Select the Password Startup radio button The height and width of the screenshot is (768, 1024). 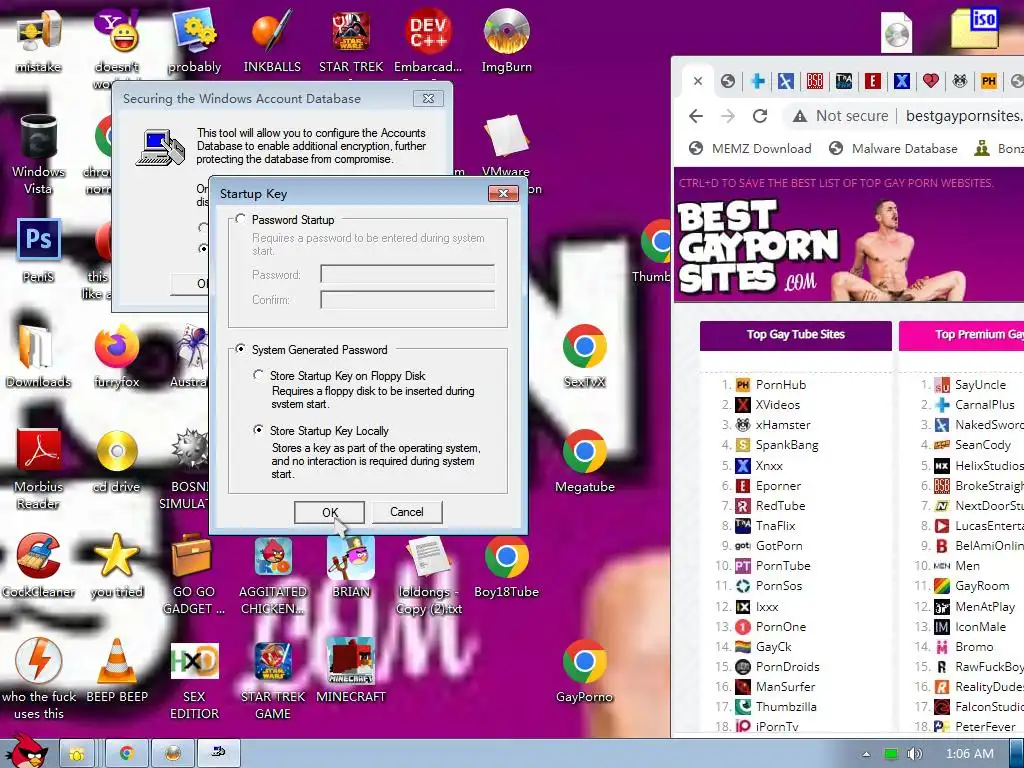click(x=240, y=219)
